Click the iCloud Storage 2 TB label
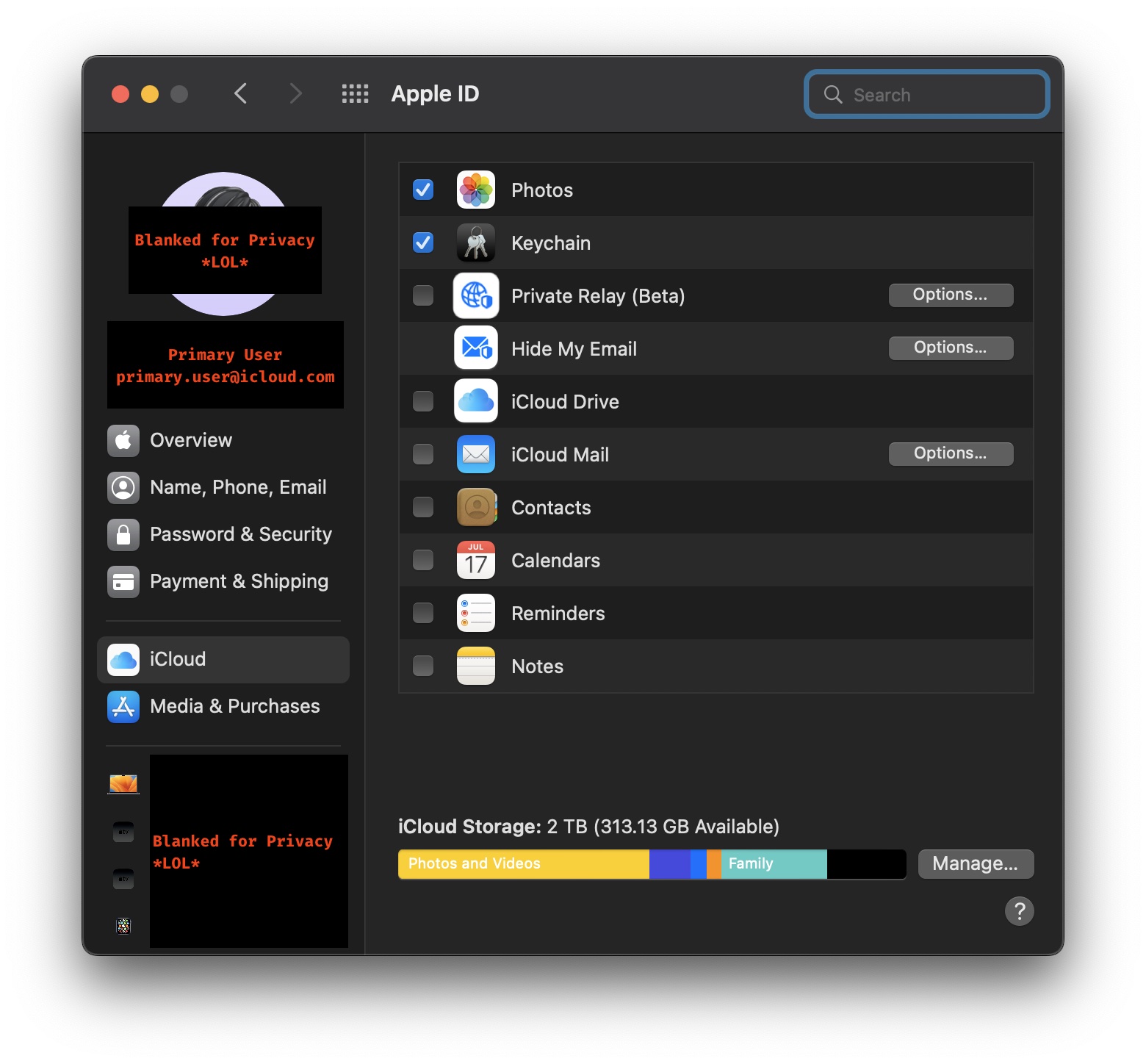The width and height of the screenshot is (1146, 1064). (x=588, y=827)
